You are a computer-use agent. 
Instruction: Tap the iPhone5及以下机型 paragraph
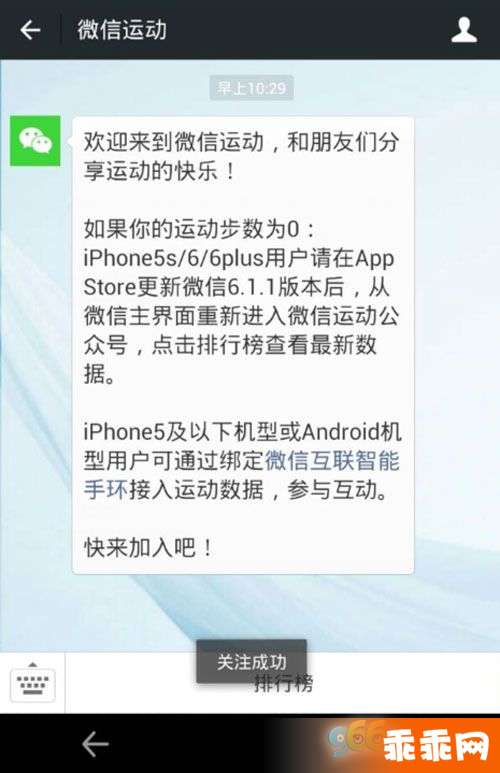click(x=242, y=461)
